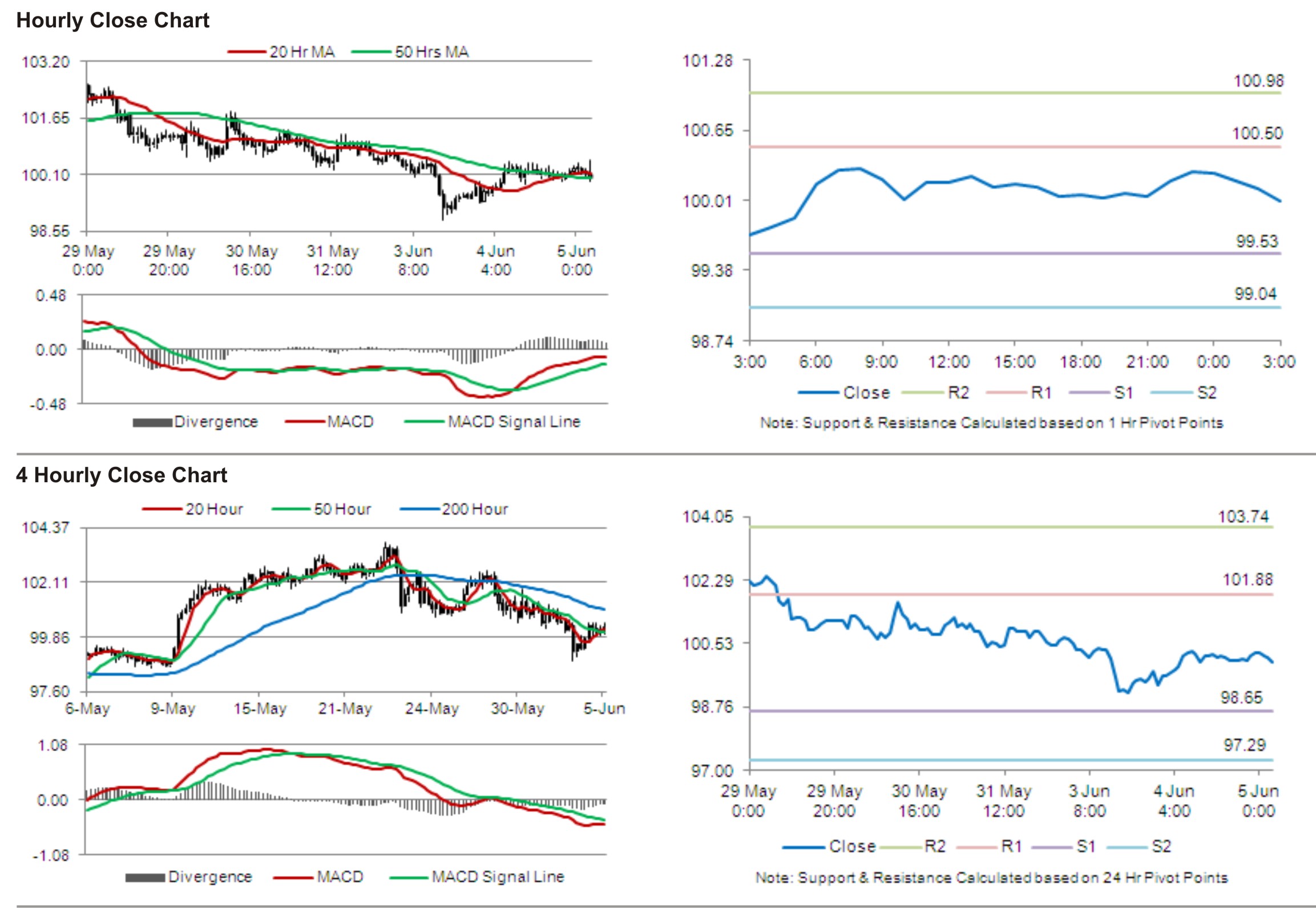
Task: Click the green line sample beside '50 Hrs MA'
Action: click(372, 52)
